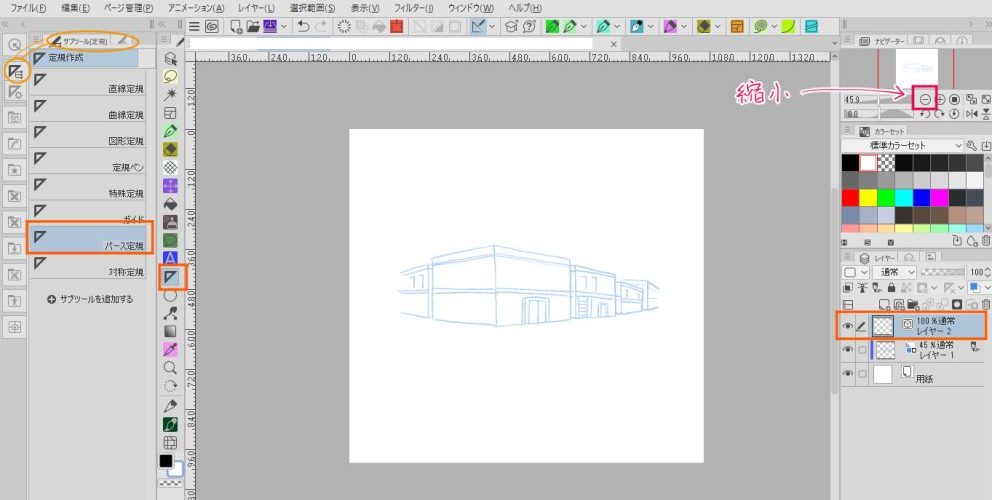Hide レイヤー 2 with its eye icon

point(848,325)
